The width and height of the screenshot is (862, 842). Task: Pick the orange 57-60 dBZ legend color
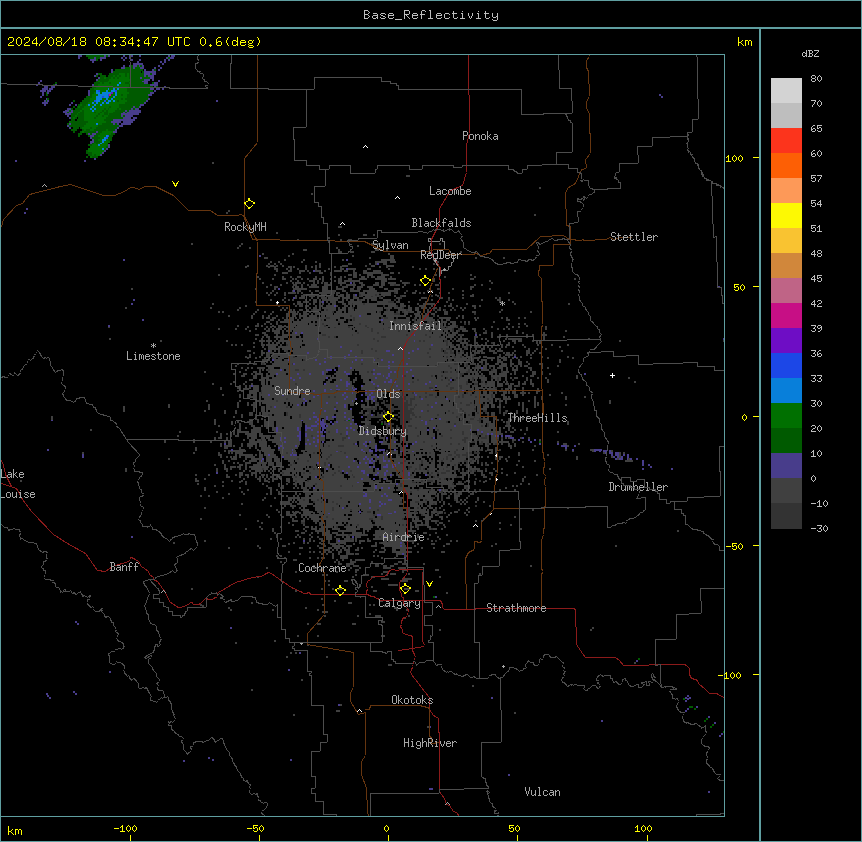click(786, 165)
